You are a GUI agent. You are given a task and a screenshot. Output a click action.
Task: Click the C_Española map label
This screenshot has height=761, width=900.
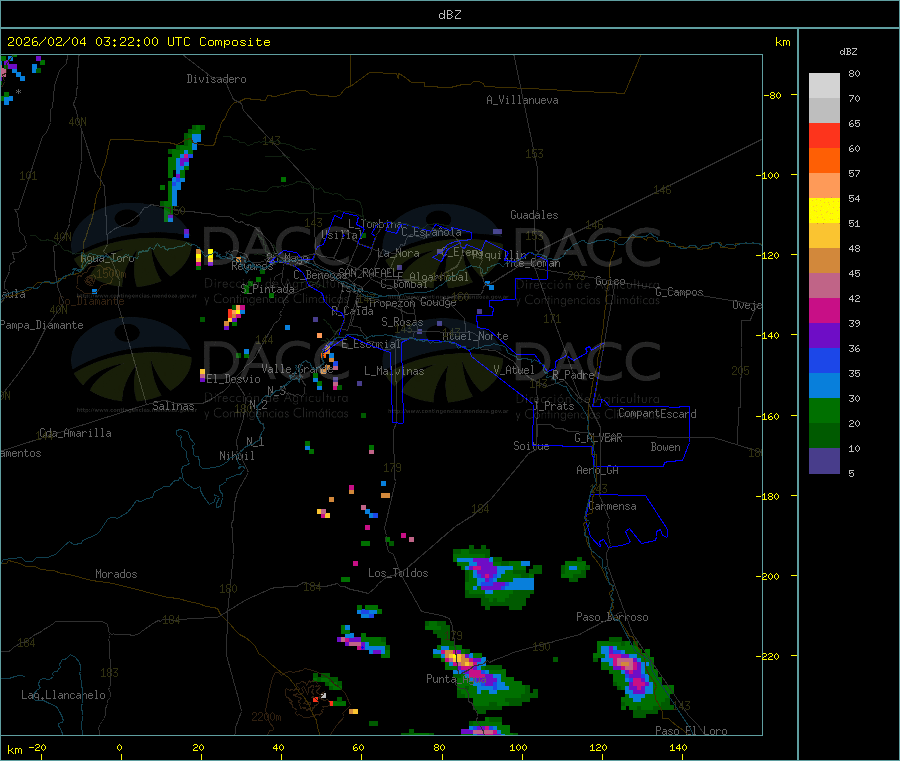coord(432,232)
